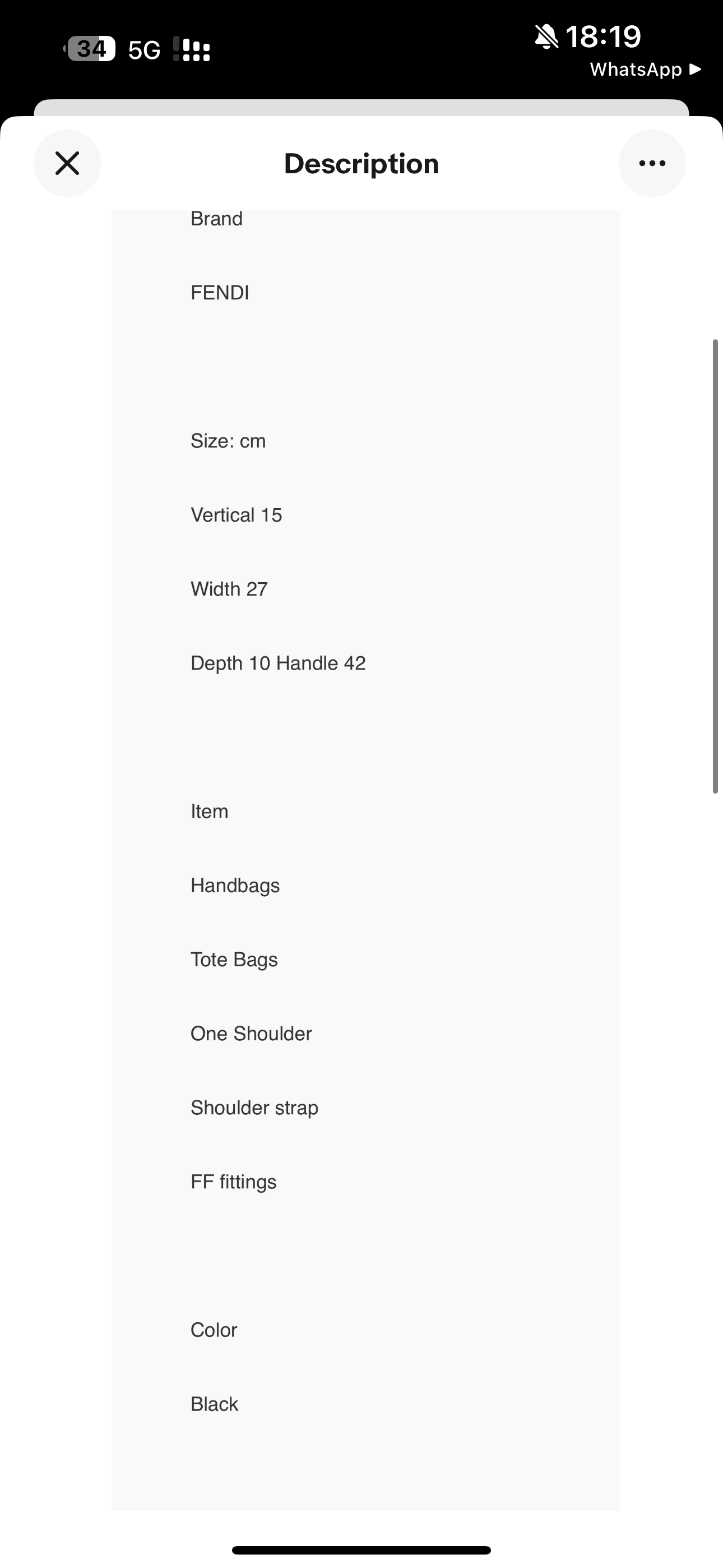The height and width of the screenshot is (1568, 723).
Task: Tap the "One Shoulder" item text
Action: click(251, 1034)
